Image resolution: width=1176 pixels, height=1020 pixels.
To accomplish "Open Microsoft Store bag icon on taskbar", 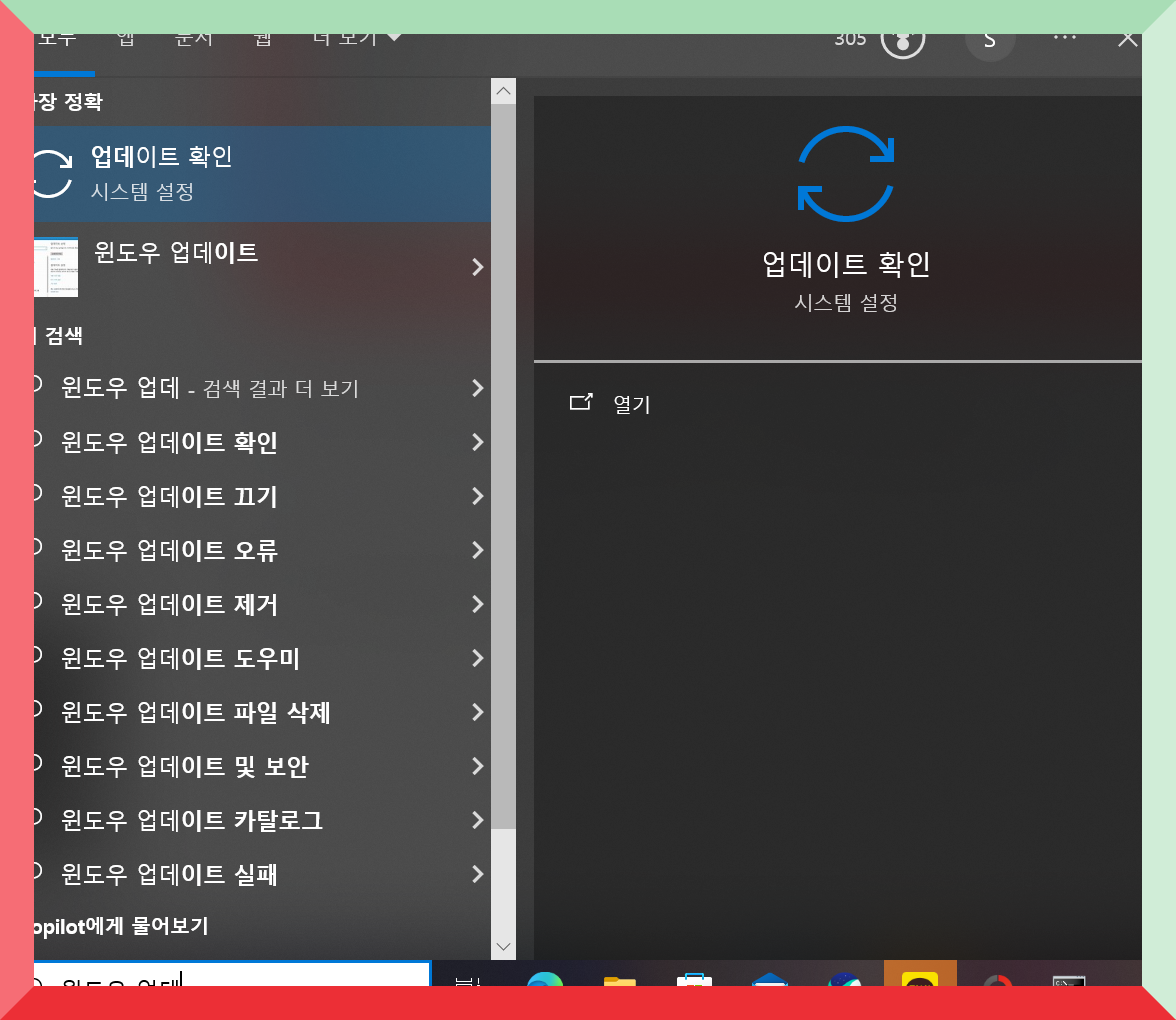I will point(694,980).
